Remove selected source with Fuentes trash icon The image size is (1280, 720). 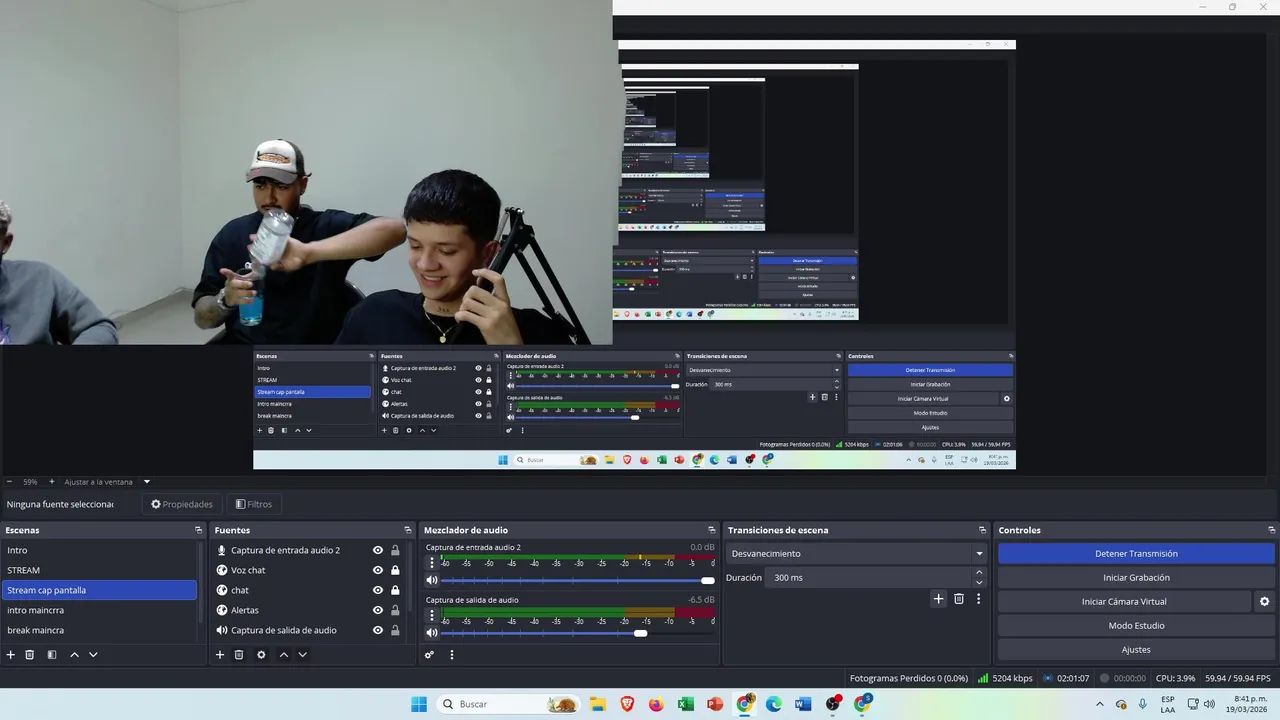pos(239,655)
